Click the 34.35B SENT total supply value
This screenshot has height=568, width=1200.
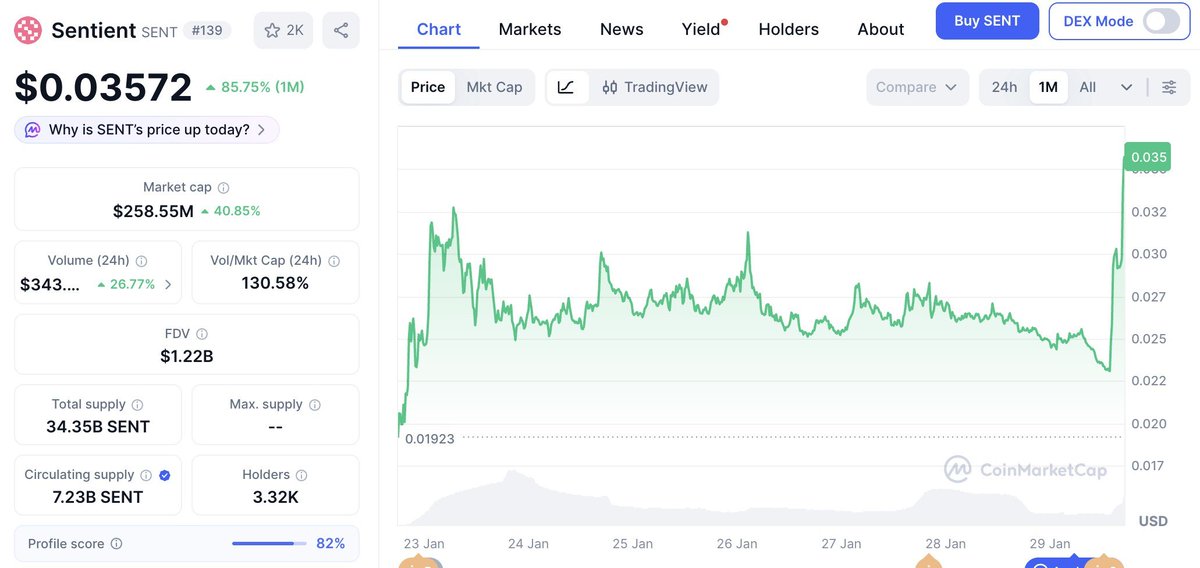coord(98,427)
